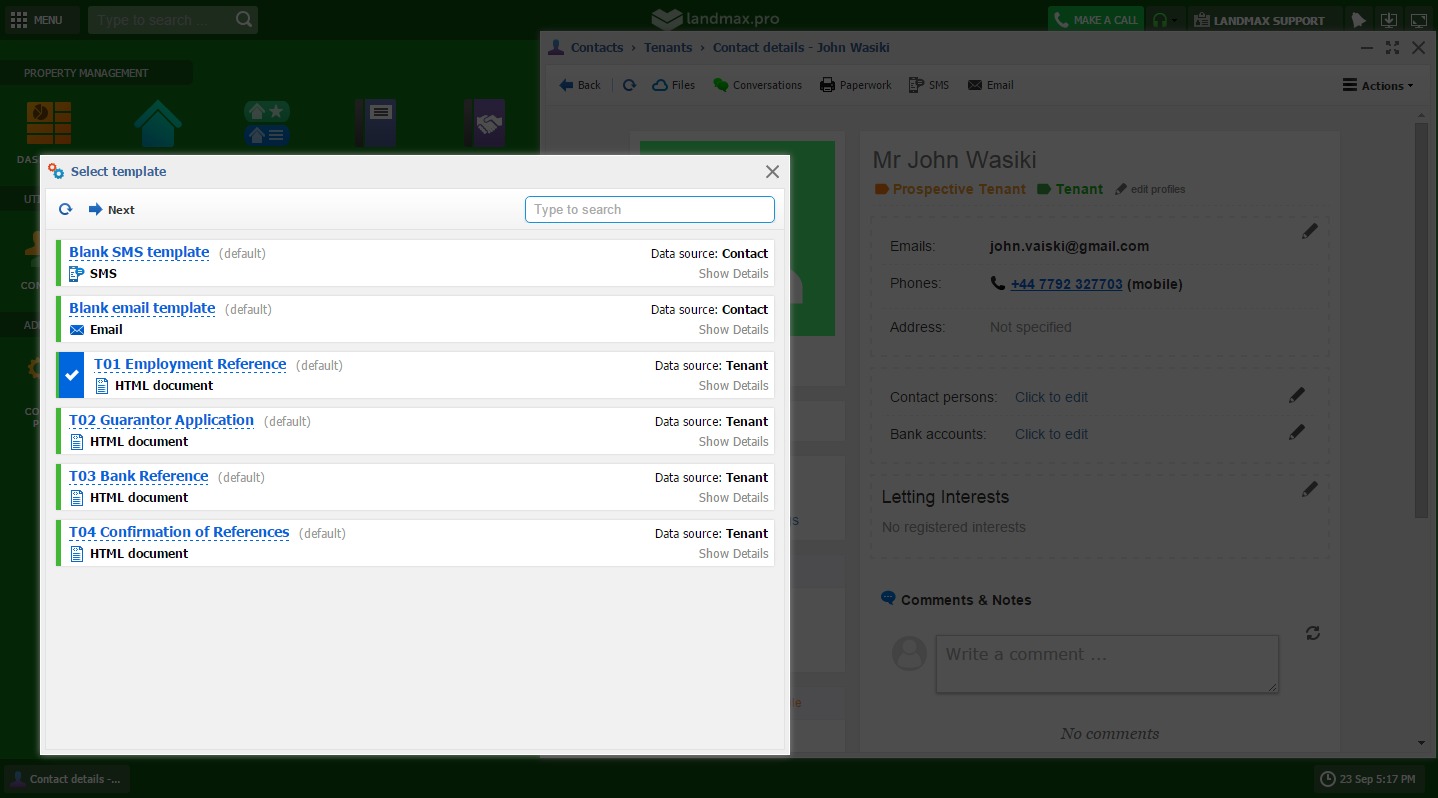The image size is (1438, 798).
Task: Open the Conversations toolbar item
Action: 757,86
